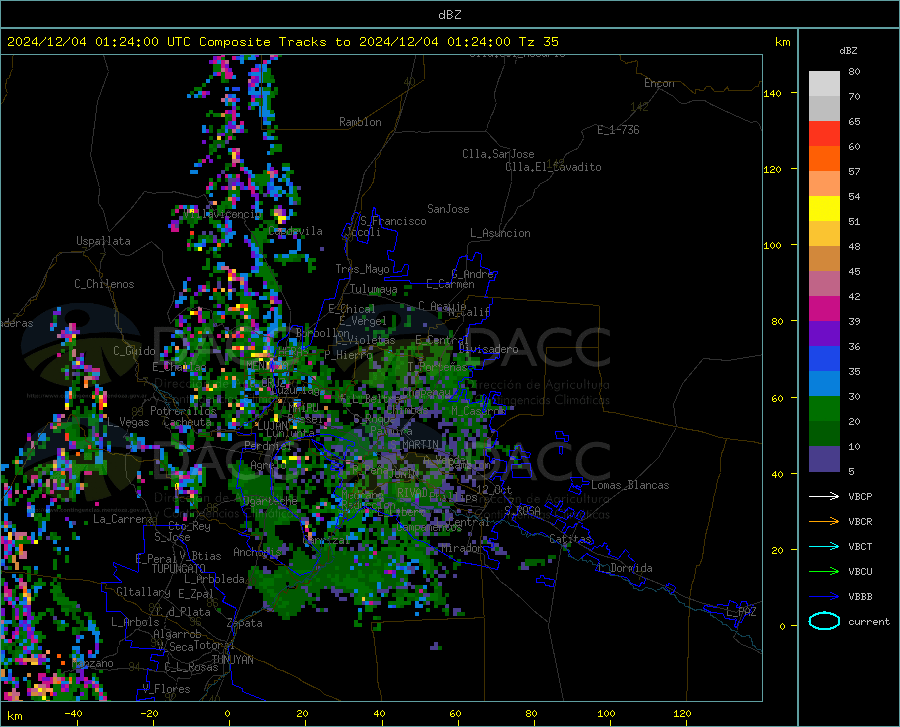Viewport: 900px width, 727px height.
Task: Click the '120' tick on the horizontal axis
Action: click(x=682, y=713)
